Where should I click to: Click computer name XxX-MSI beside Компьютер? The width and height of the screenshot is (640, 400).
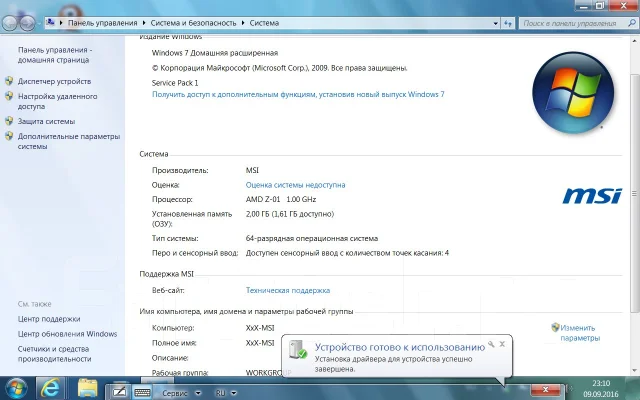[260, 328]
